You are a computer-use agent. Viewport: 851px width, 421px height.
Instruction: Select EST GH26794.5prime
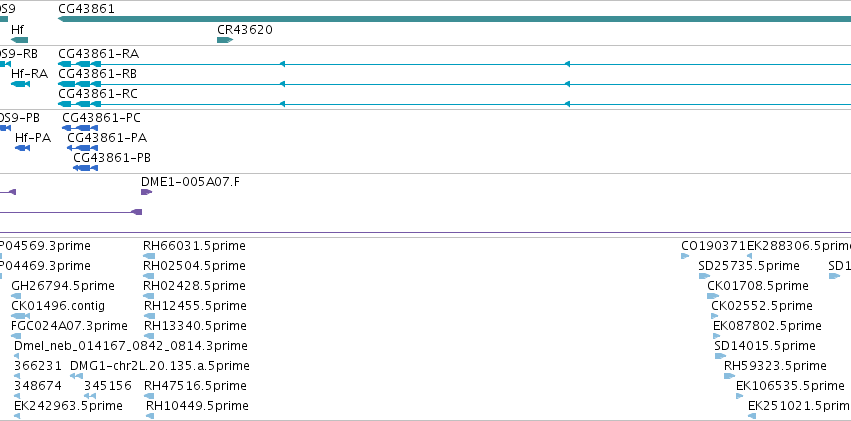(x=63, y=286)
